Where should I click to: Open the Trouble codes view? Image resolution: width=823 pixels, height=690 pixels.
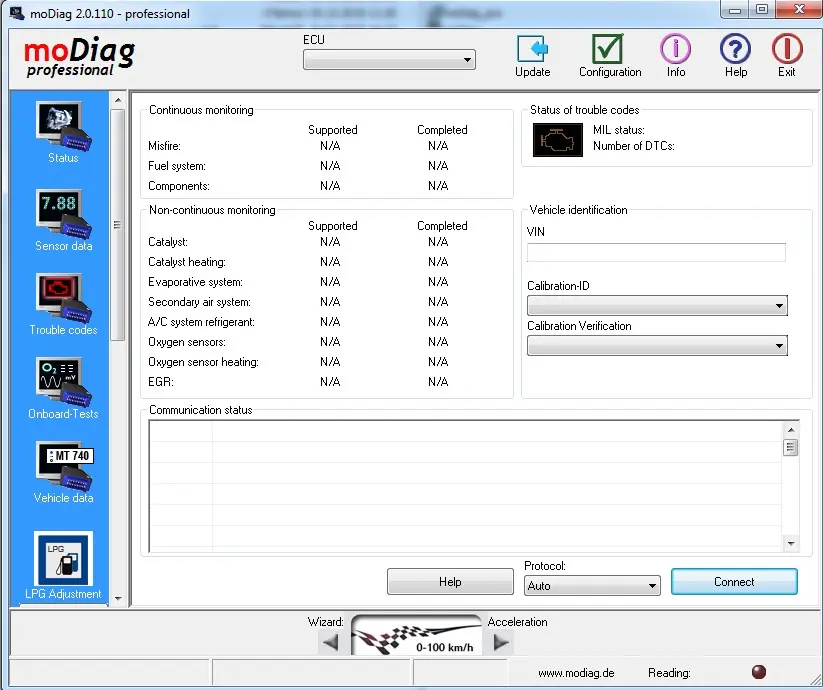(x=63, y=304)
